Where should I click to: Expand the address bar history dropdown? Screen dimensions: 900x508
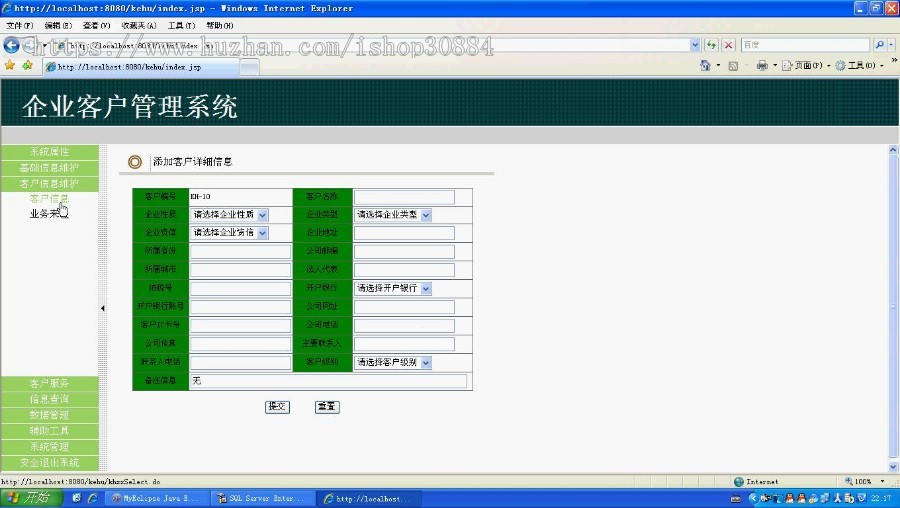(695, 45)
